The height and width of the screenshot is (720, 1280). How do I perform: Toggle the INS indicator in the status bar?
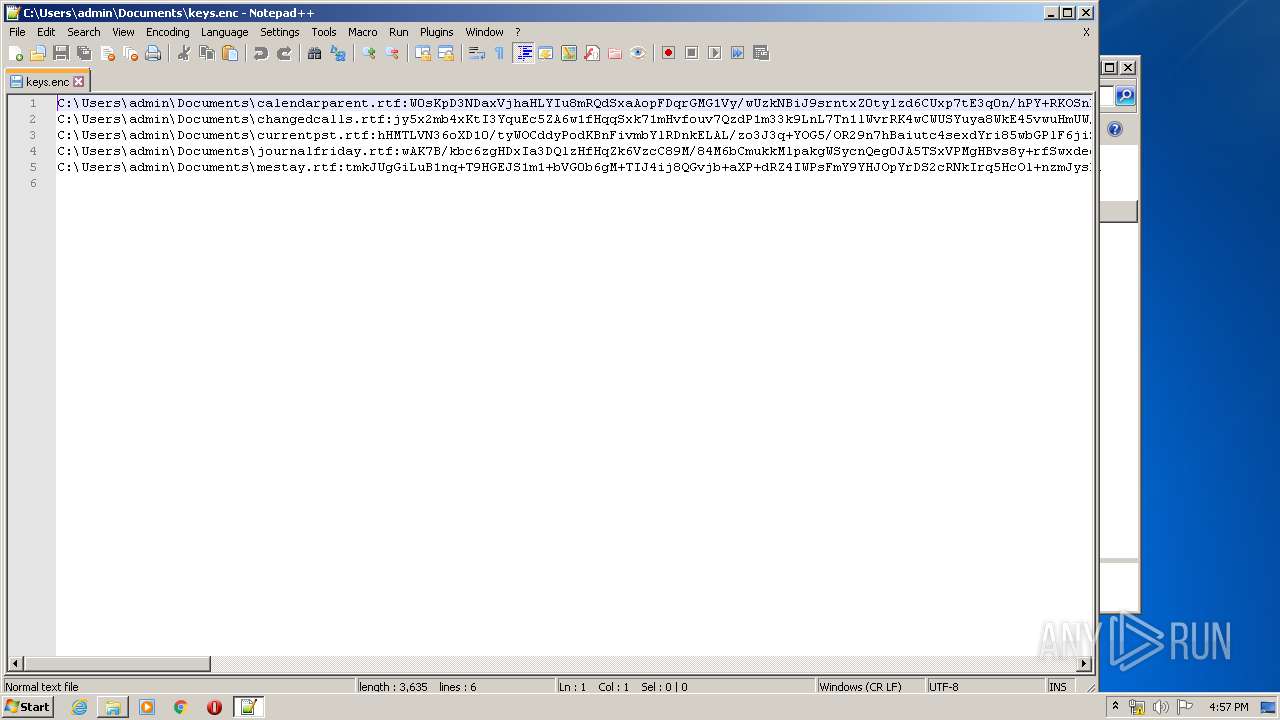coord(1057,687)
